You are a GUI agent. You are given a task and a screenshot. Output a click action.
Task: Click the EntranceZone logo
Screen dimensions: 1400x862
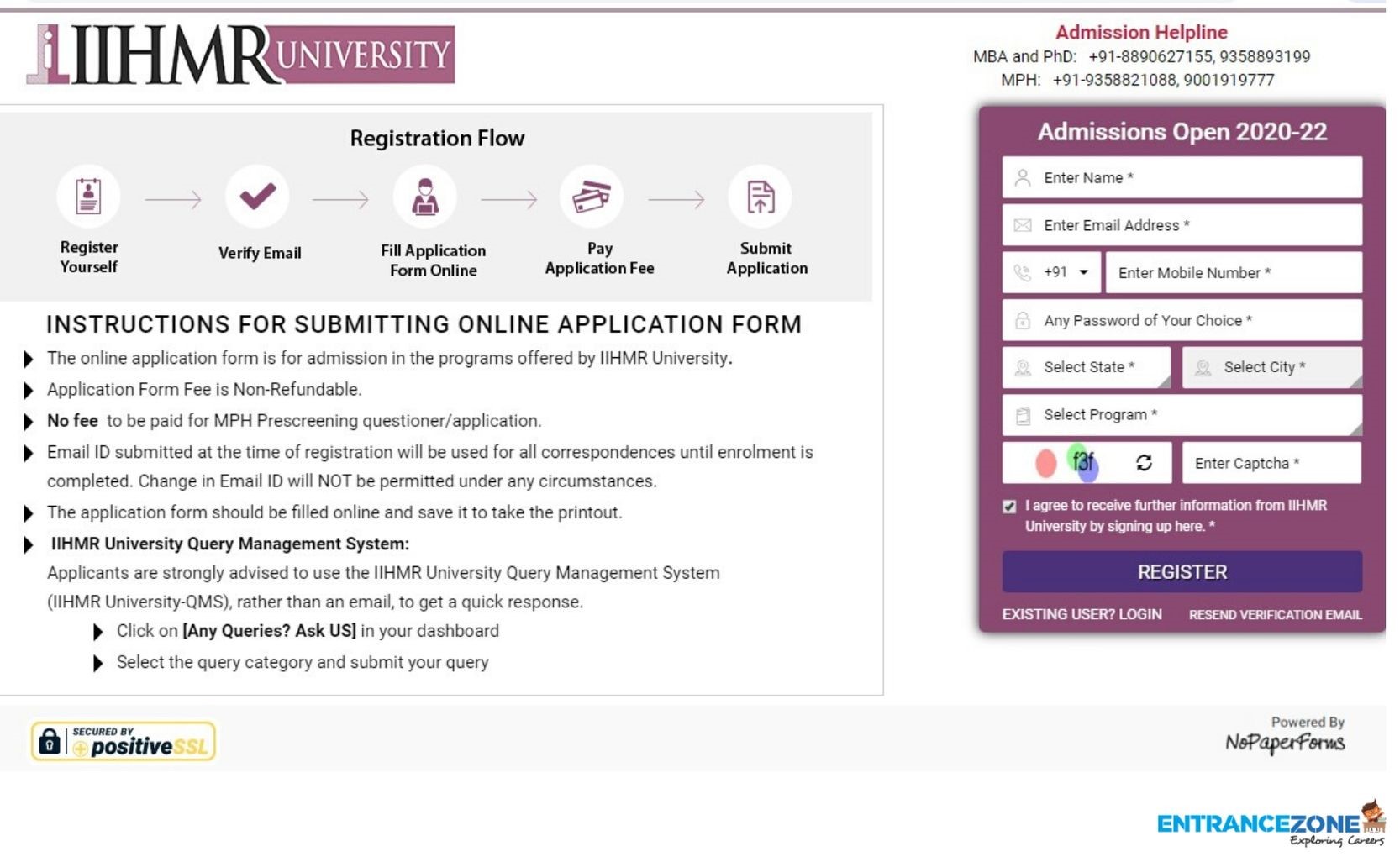(x=1271, y=824)
